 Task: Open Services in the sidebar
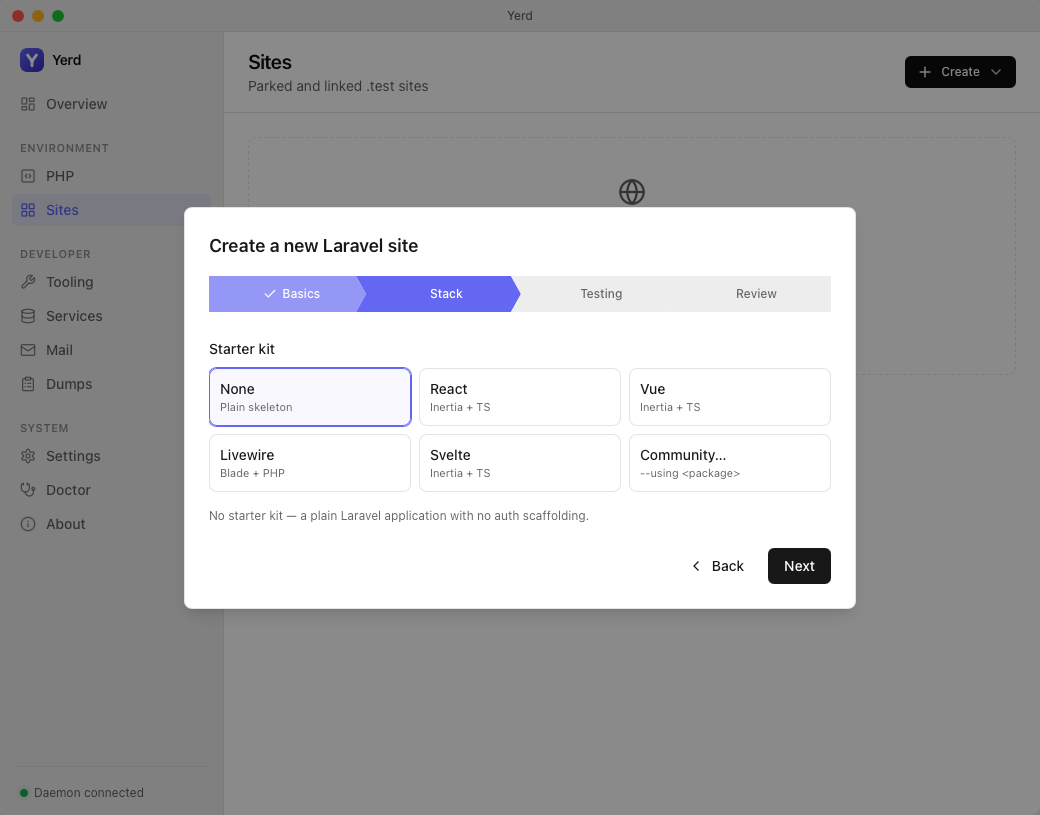[111, 316]
